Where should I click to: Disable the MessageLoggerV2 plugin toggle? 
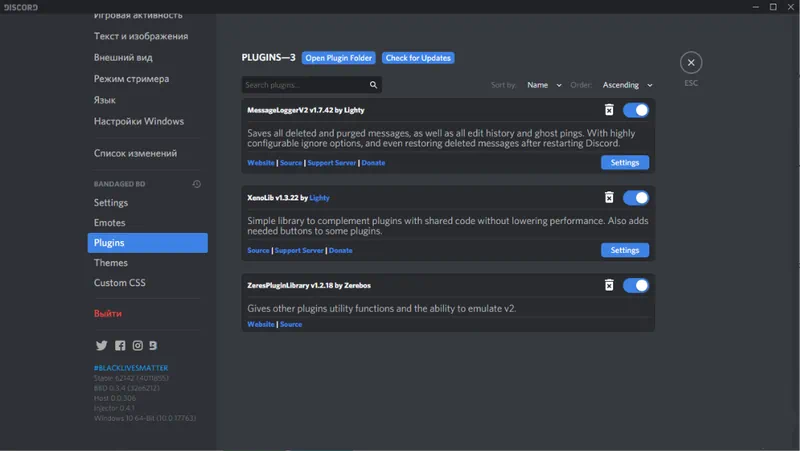[x=635, y=110]
